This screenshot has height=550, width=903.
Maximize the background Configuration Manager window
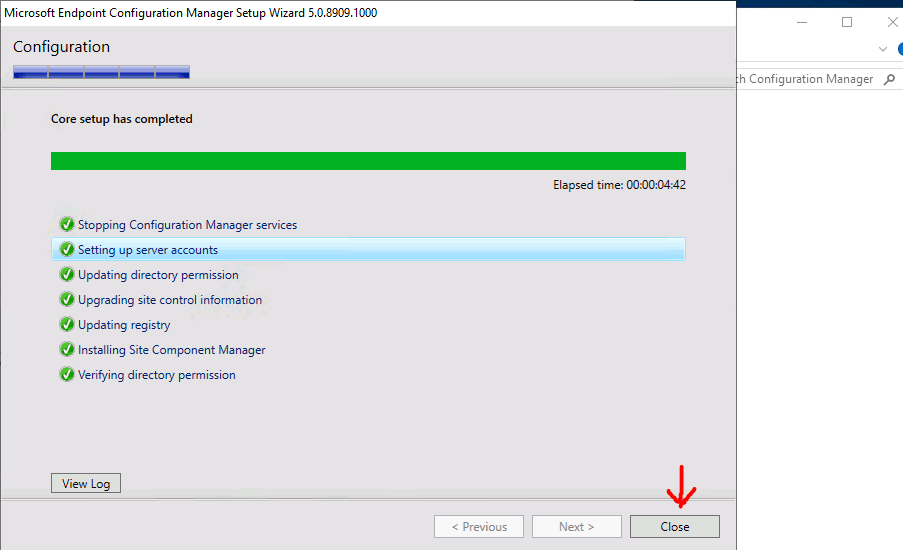pyautogui.click(x=847, y=22)
